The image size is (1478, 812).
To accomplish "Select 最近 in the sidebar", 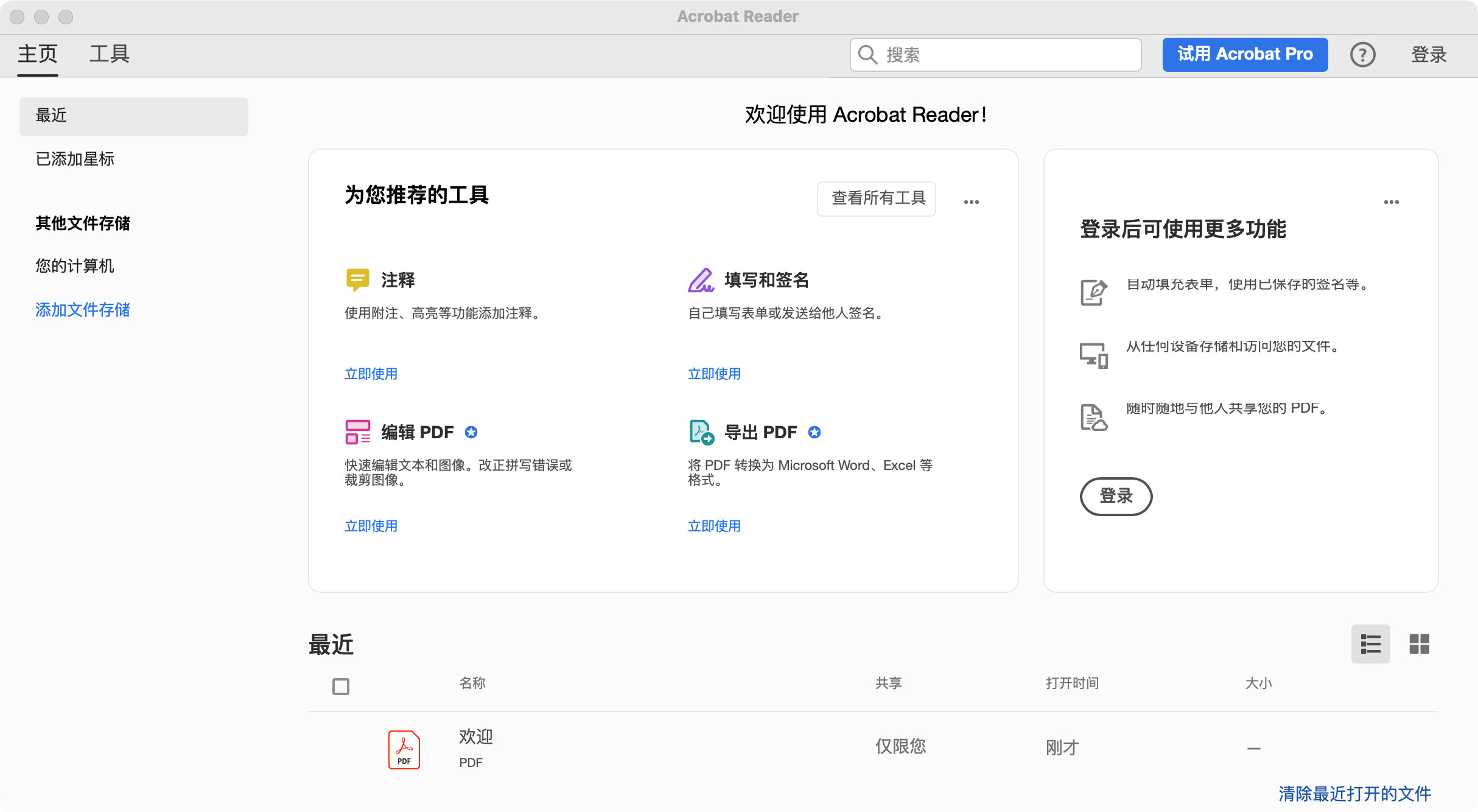I will coord(134,116).
